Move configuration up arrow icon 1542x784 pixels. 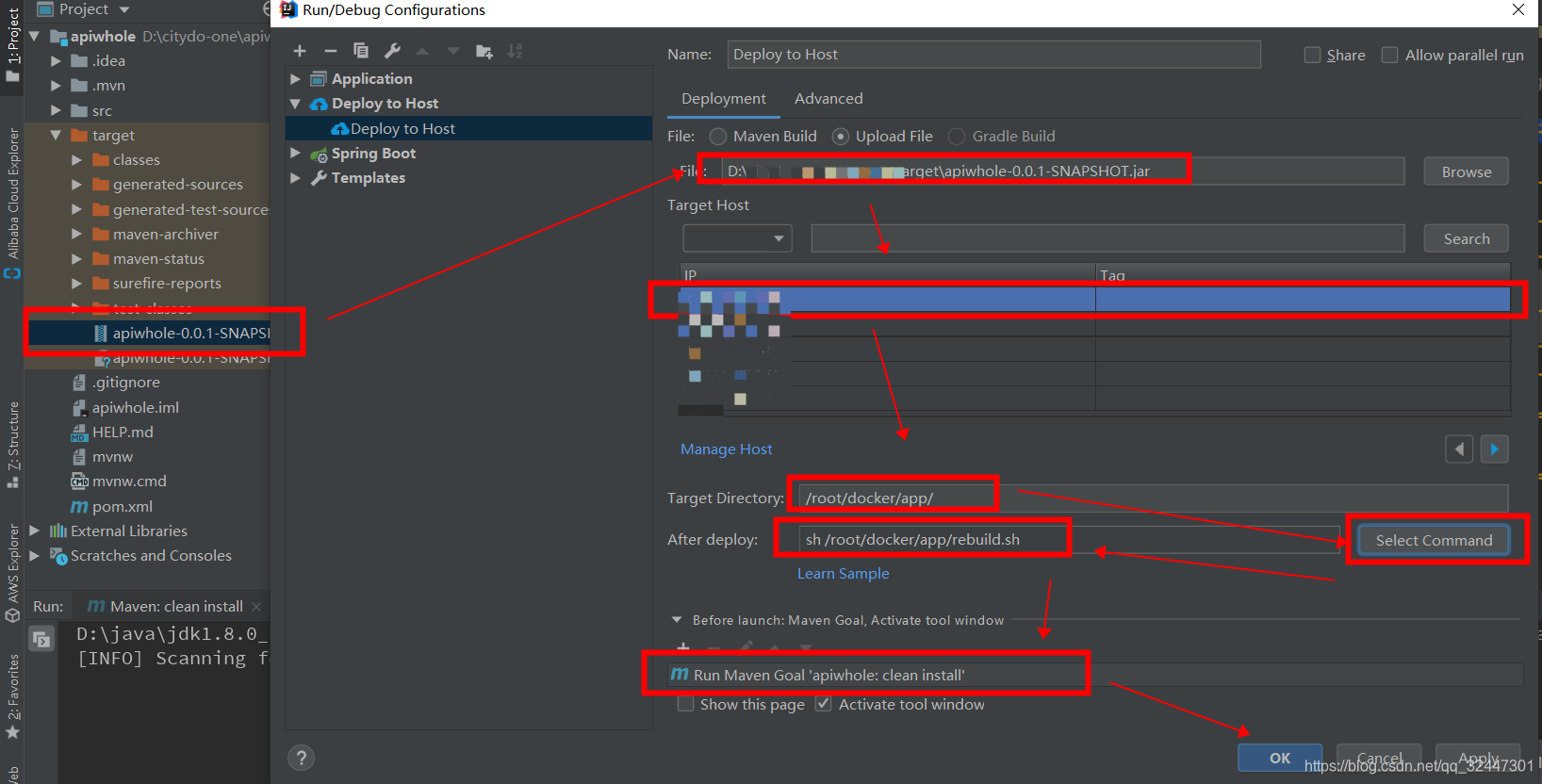tap(422, 51)
